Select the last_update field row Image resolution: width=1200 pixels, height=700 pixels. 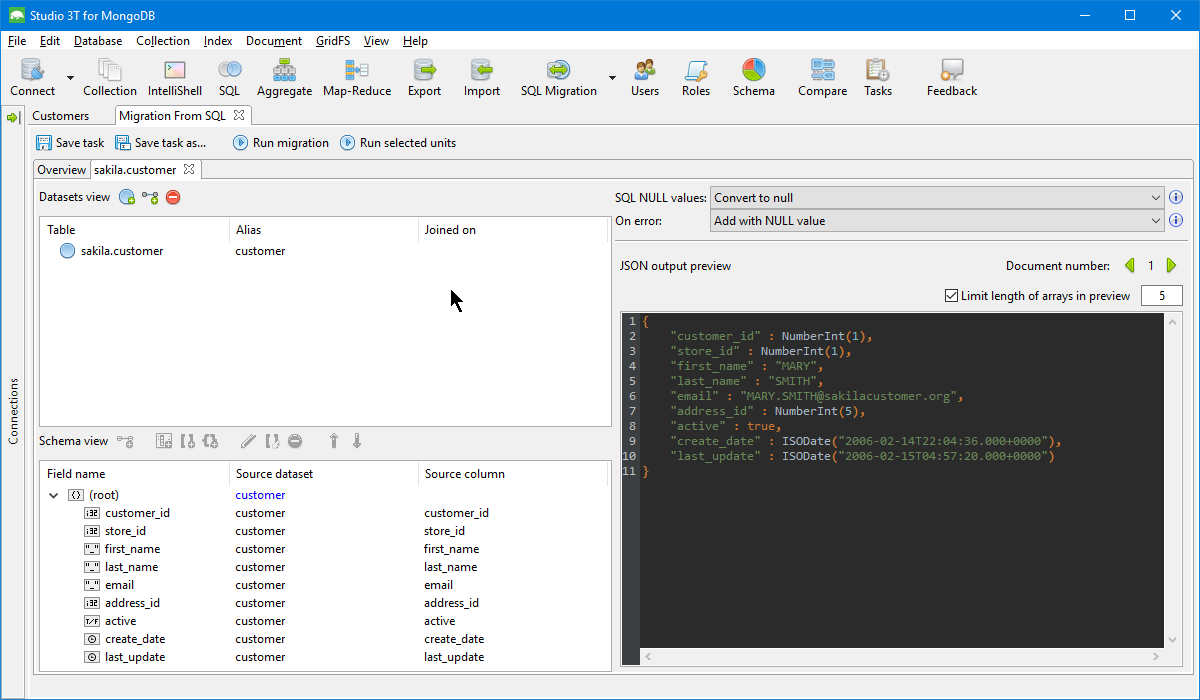[x=325, y=657]
